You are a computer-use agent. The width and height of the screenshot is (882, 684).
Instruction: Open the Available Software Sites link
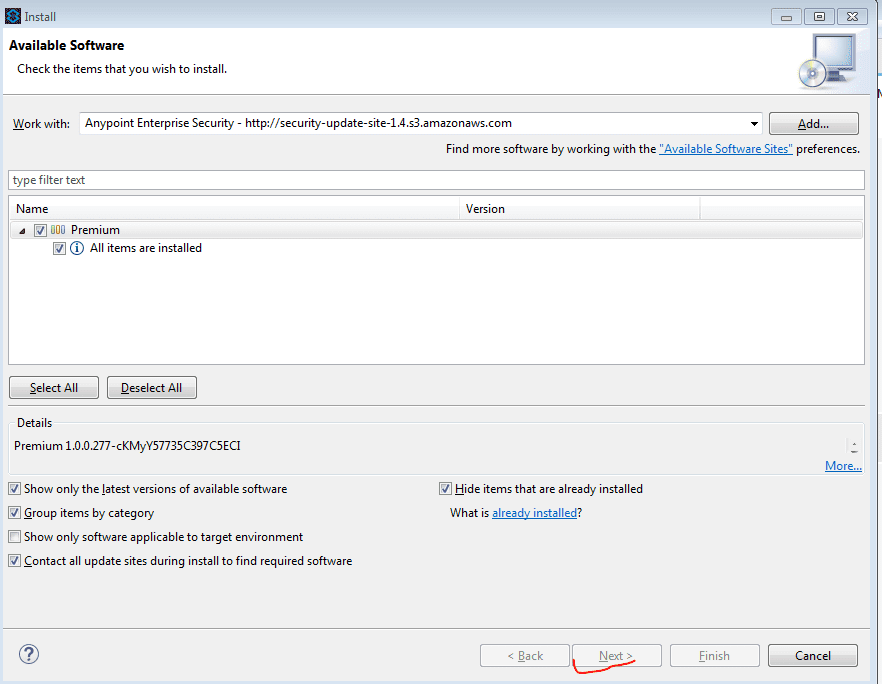coord(726,149)
